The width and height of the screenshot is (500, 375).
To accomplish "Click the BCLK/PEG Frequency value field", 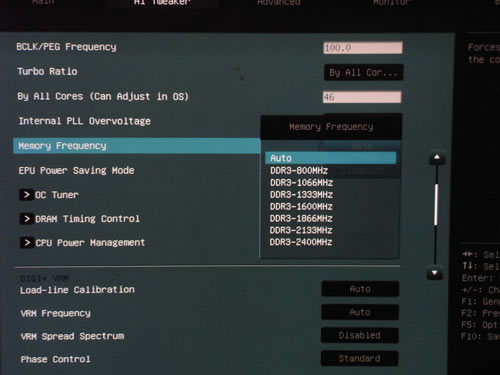I will pyautogui.click(x=363, y=48).
